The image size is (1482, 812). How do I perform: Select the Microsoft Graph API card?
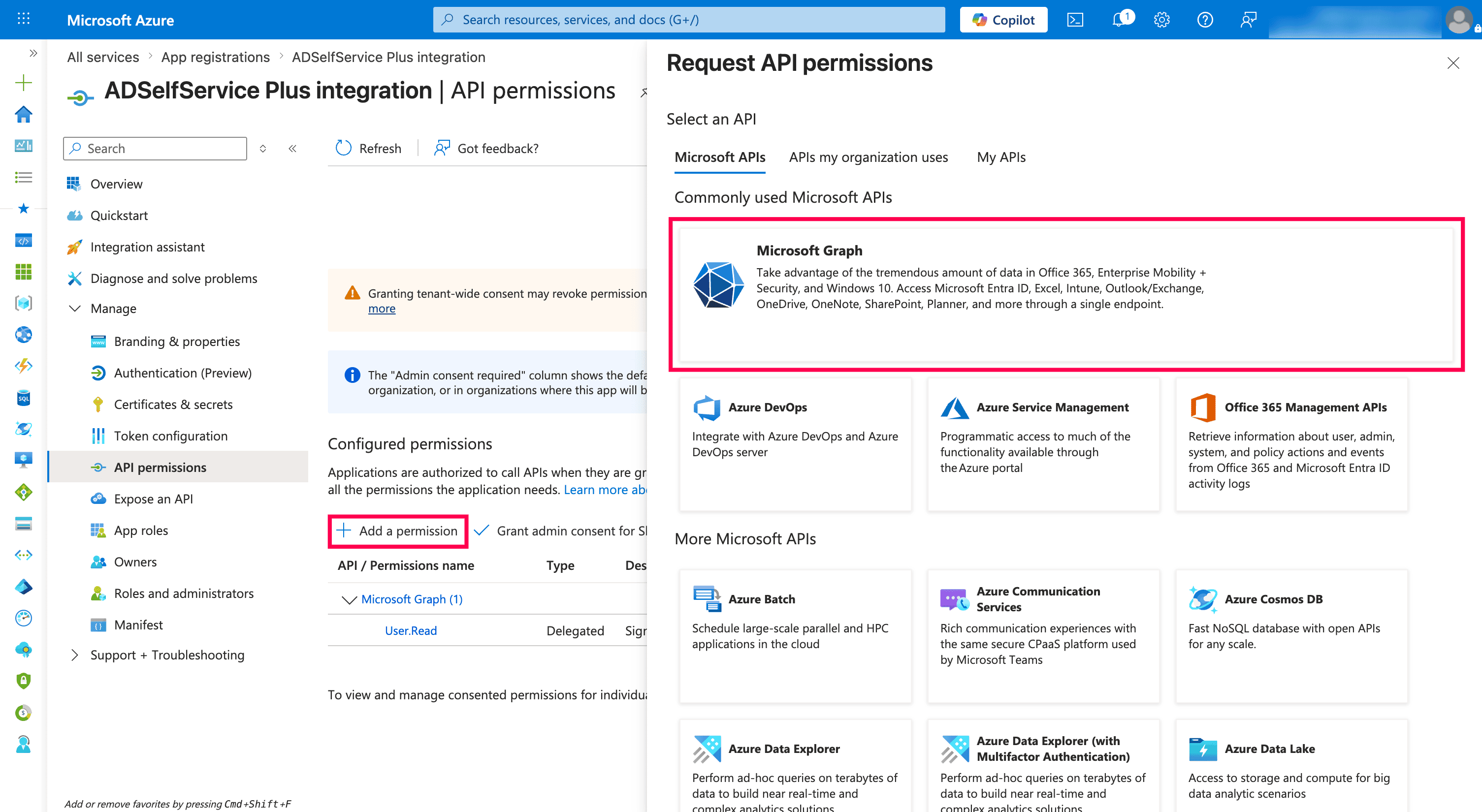coord(1066,294)
